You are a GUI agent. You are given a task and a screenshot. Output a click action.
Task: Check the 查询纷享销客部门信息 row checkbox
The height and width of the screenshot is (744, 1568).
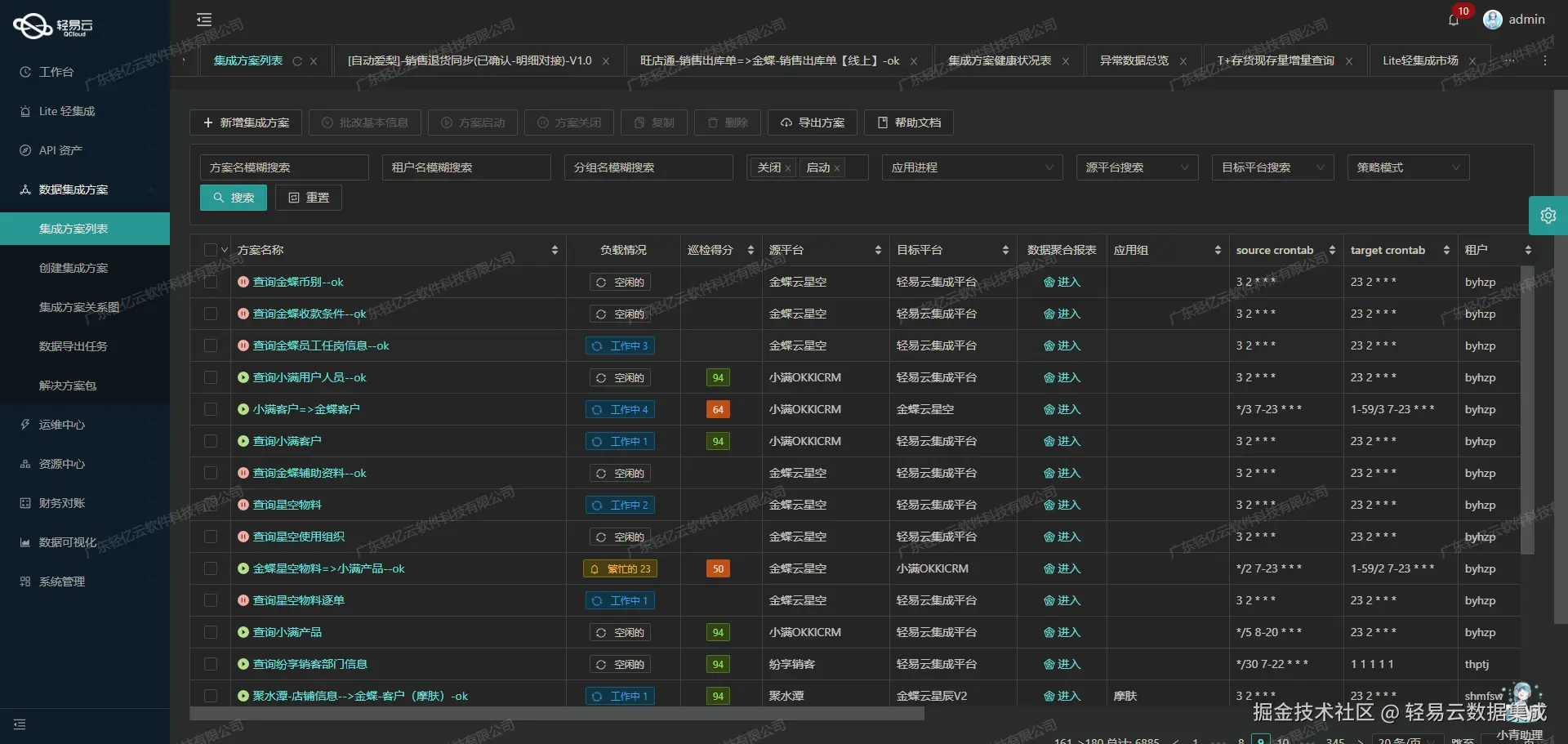click(x=211, y=664)
